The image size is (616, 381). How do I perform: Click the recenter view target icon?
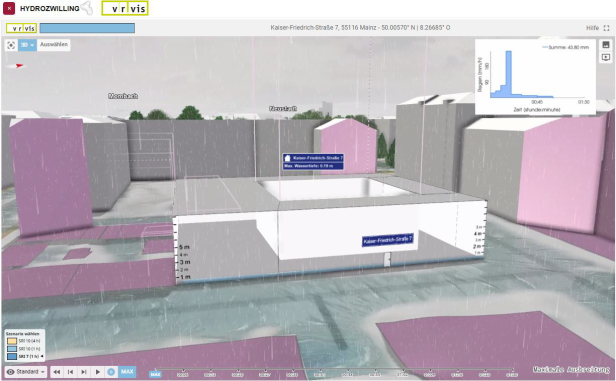coord(11,45)
